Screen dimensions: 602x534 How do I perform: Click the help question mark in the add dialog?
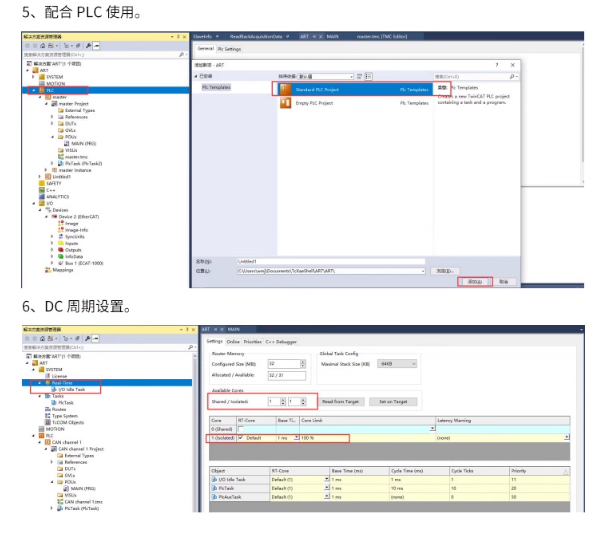pos(497,65)
